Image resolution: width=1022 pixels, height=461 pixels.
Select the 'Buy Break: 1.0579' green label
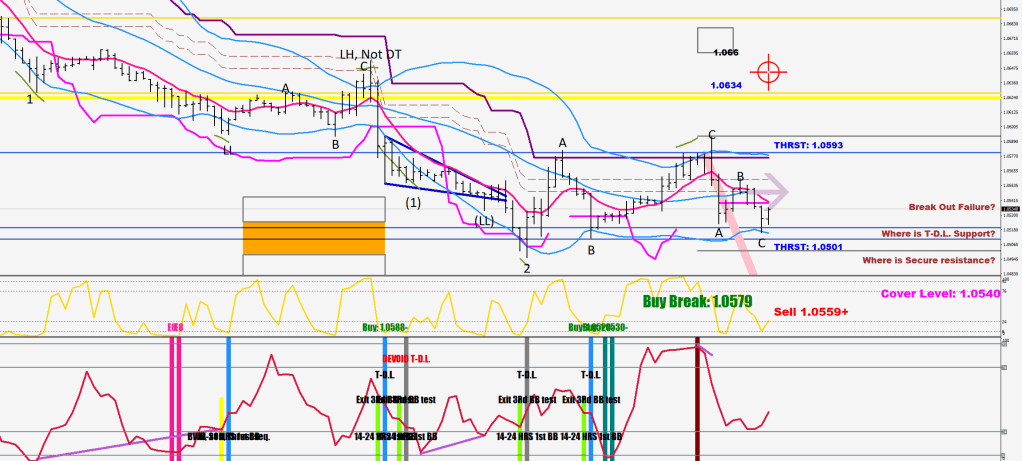coord(697,300)
